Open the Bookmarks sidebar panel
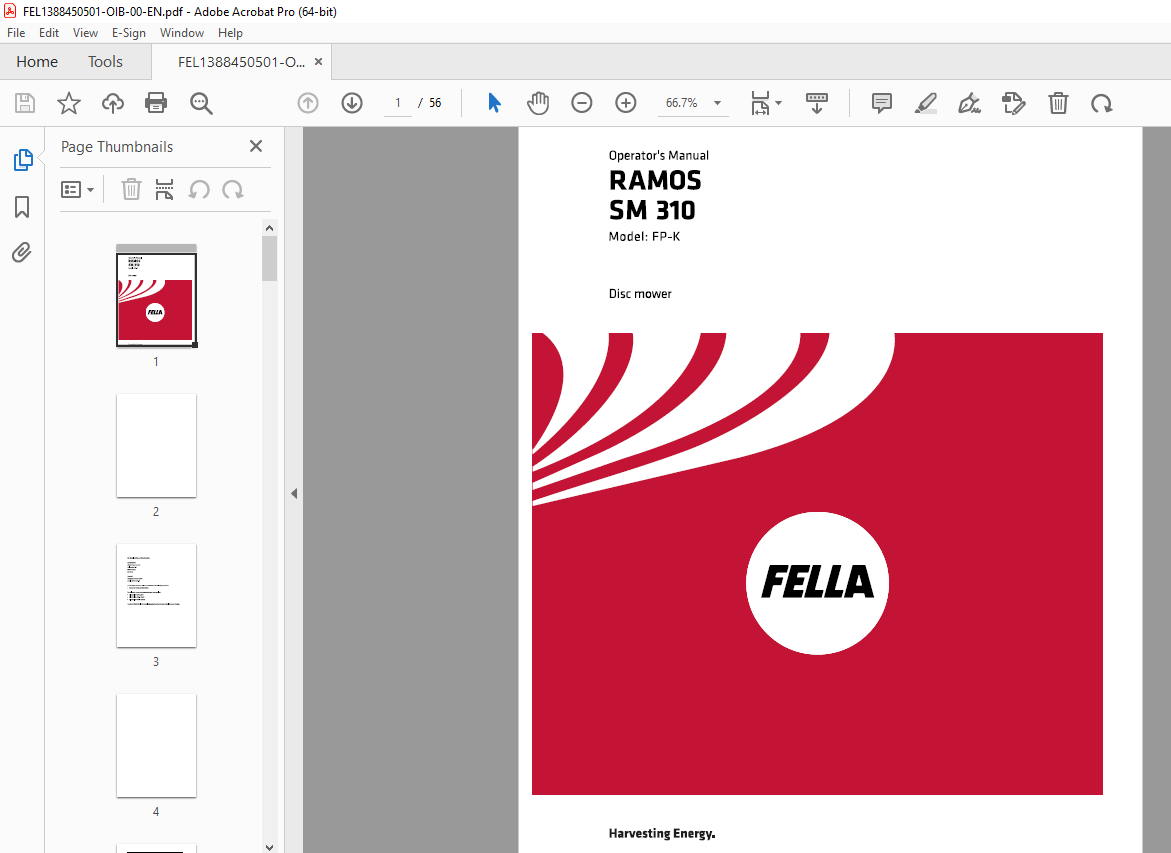The image size is (1171, 853). click(22, 207)
